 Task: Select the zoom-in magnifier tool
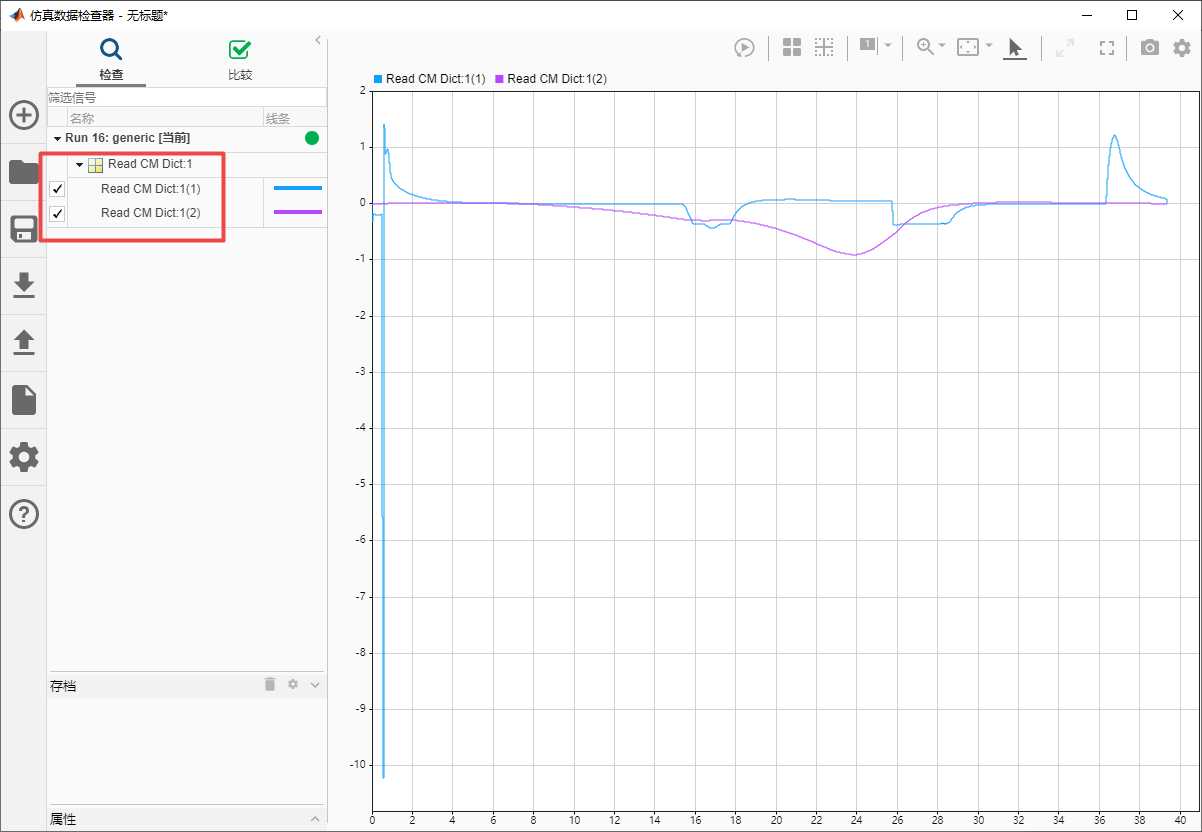925,47
